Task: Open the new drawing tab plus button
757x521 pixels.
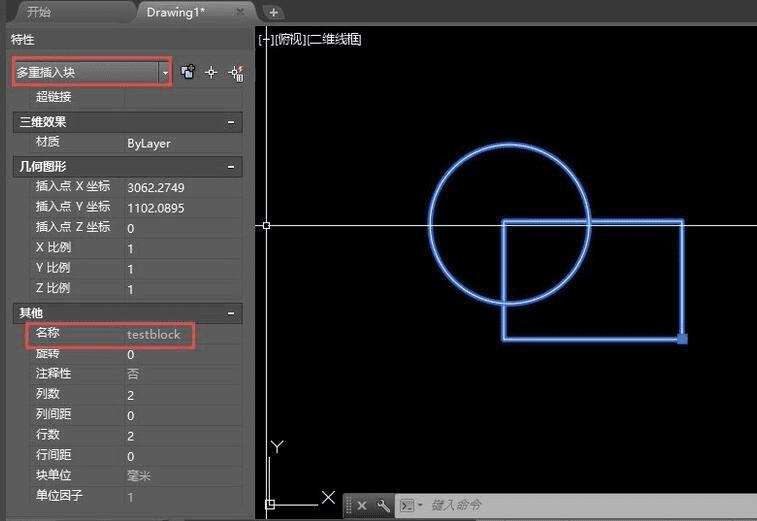Action: [x=273, y=13]
